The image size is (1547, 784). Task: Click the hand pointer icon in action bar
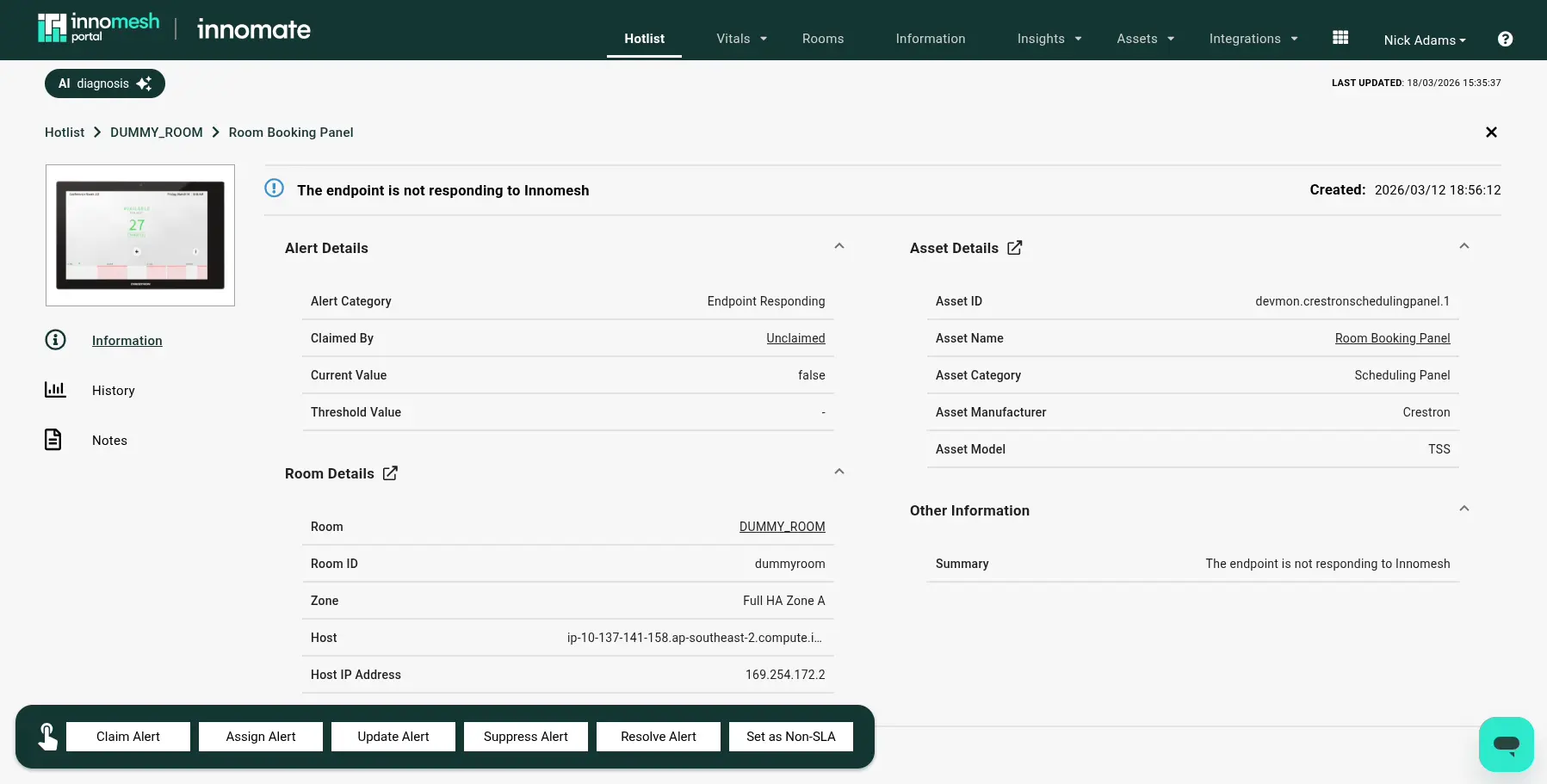pyautogui.click(x=47, y=737)
